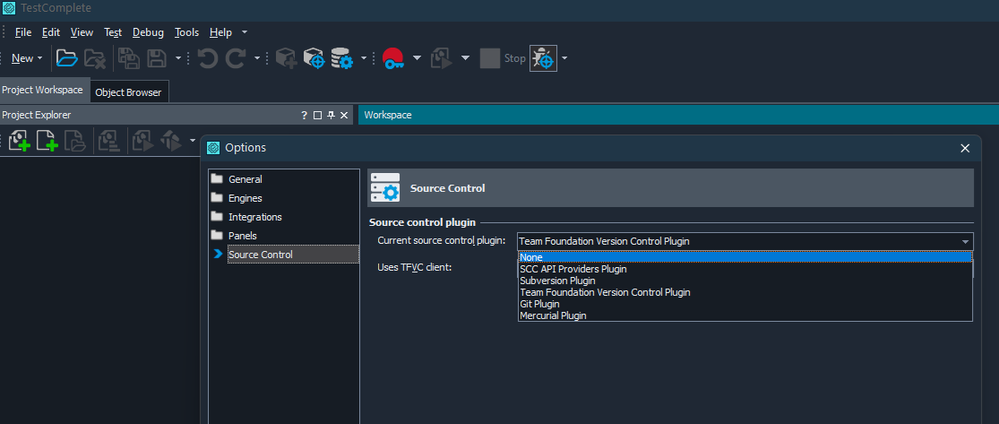999x424 pixels.
Task: Click the Open folder toolbar icon
Action: (66, 58)
